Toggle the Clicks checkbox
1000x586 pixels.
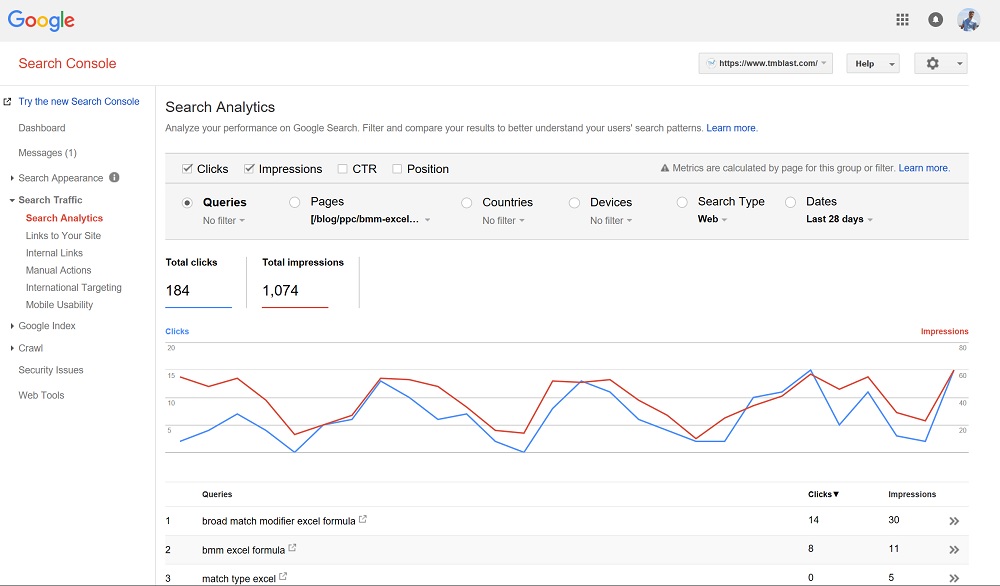click(187, 169)
